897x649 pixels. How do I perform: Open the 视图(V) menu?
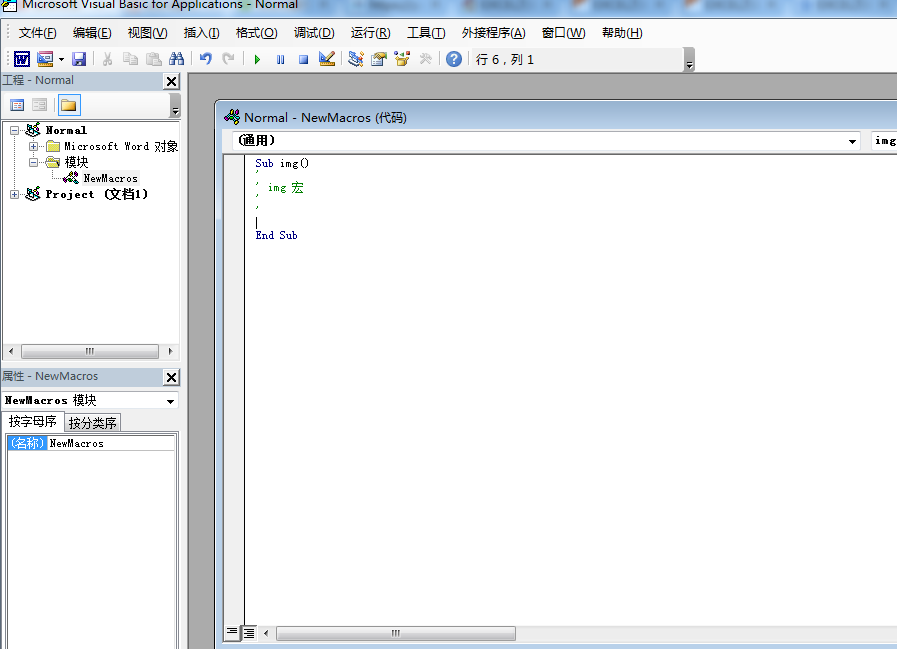coord(148,33)
